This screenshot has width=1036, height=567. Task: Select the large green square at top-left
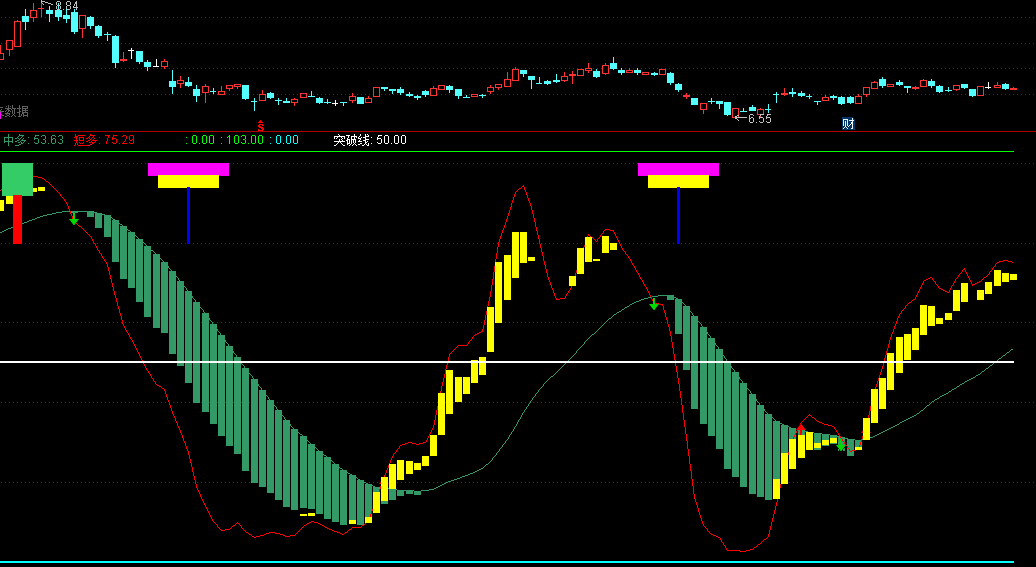click(x=17, y=179)
